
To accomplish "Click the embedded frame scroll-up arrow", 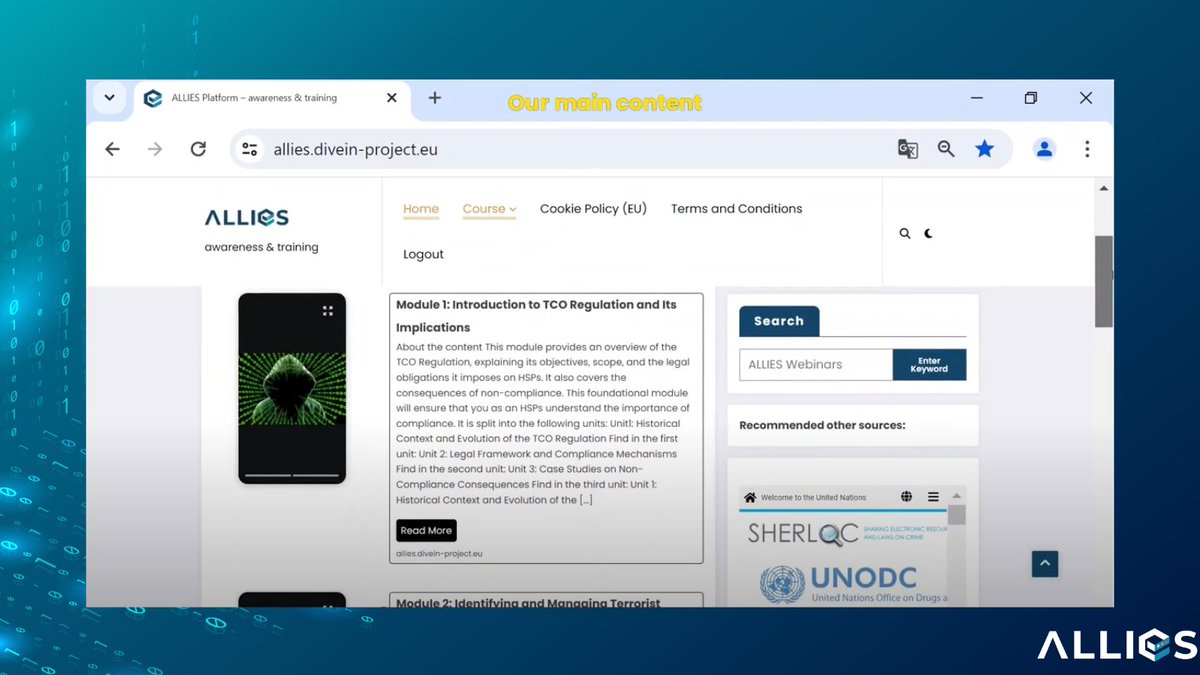I will [x=957, y=496].
